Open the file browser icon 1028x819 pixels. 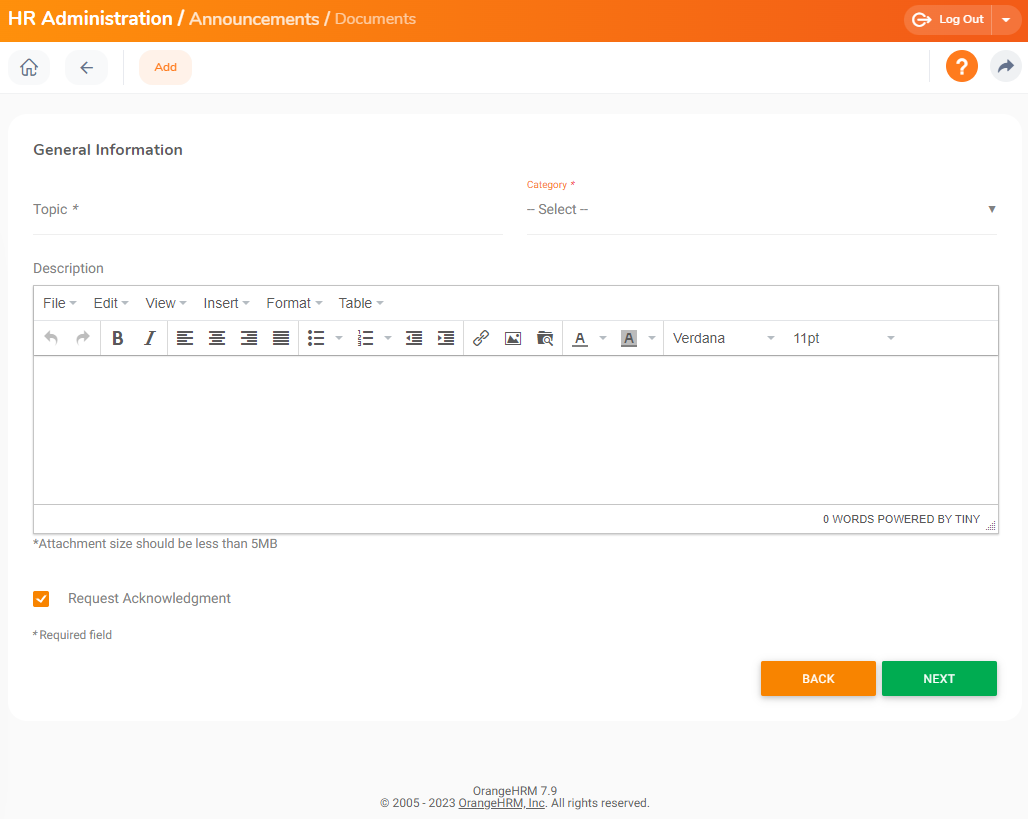pos(545,338)
